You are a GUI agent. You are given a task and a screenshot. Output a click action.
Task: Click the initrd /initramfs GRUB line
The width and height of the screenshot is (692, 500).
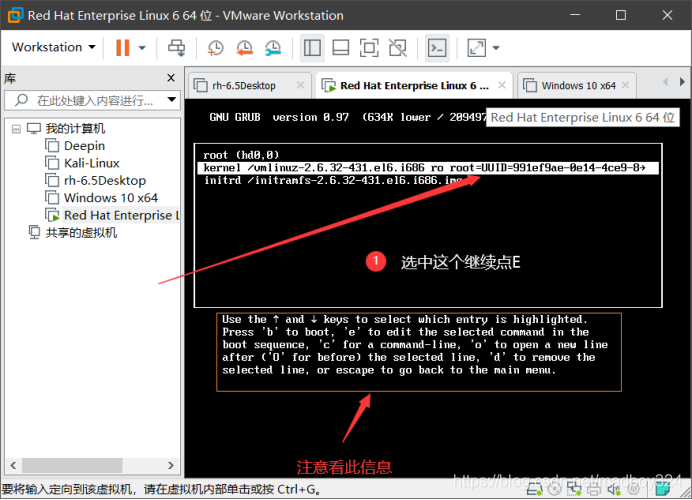click(333, 180)
